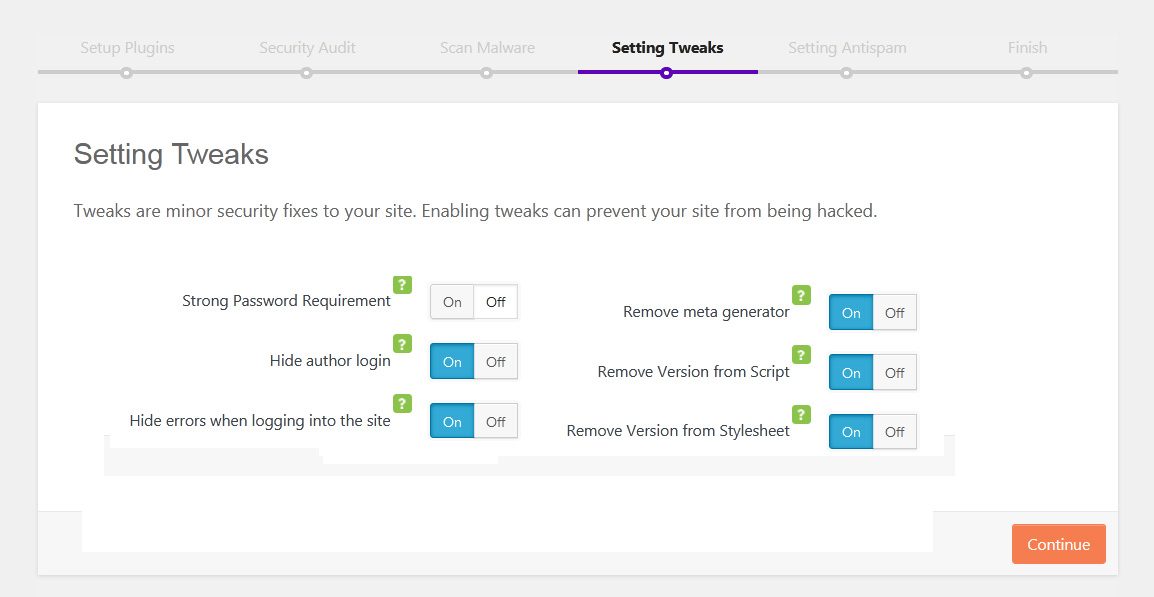Select the Setting Antispam step
Viewport: 1154px width, 597px height.
(846, 48)
